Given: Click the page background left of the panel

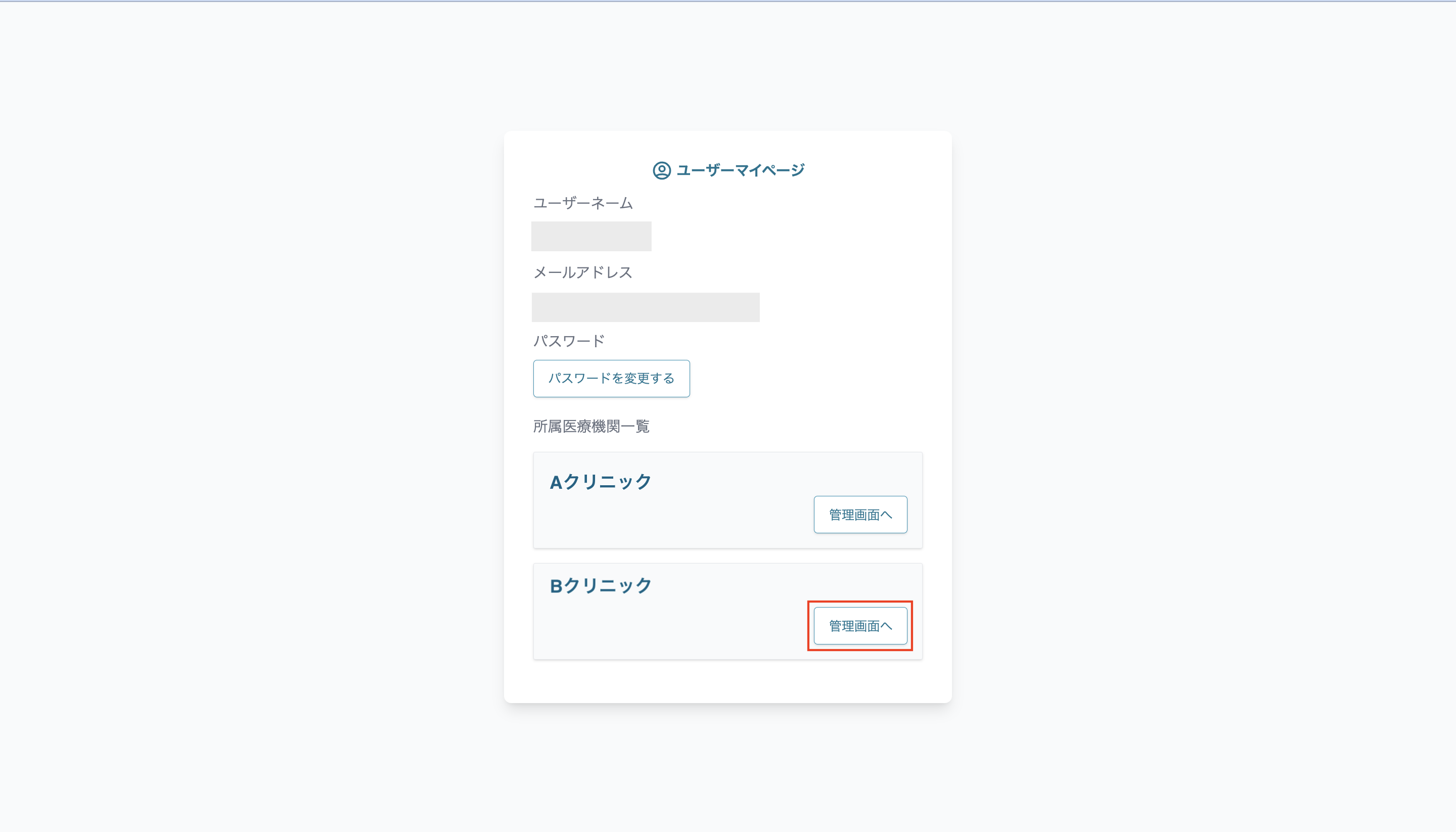Looking at the screenshot, I should point(251,416).
